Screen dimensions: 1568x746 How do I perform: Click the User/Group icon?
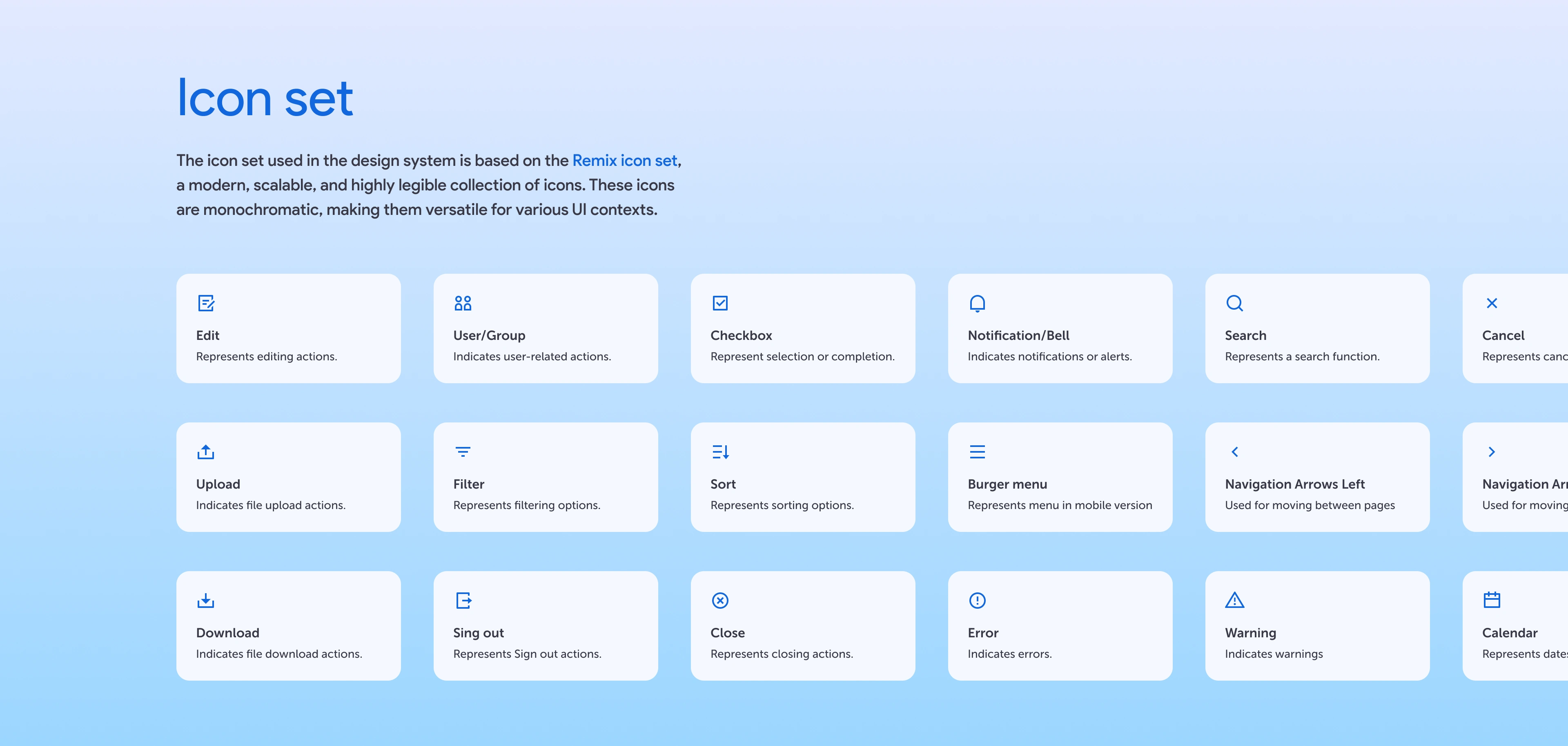click(463, 303)
